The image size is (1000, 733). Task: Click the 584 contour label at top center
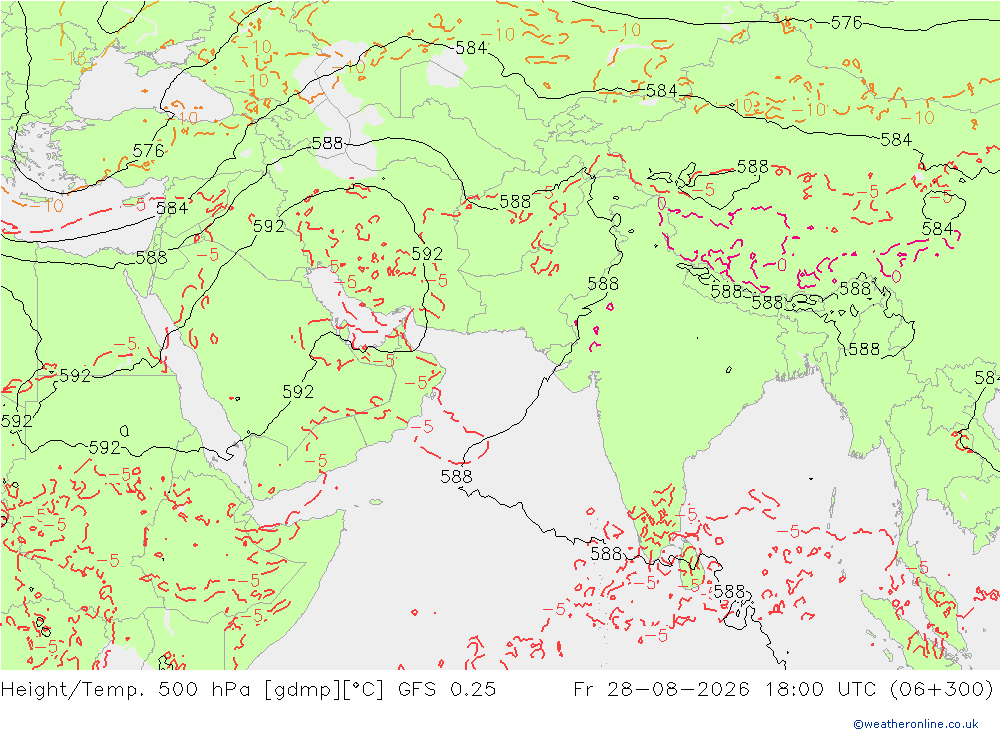tap(471, 48)
